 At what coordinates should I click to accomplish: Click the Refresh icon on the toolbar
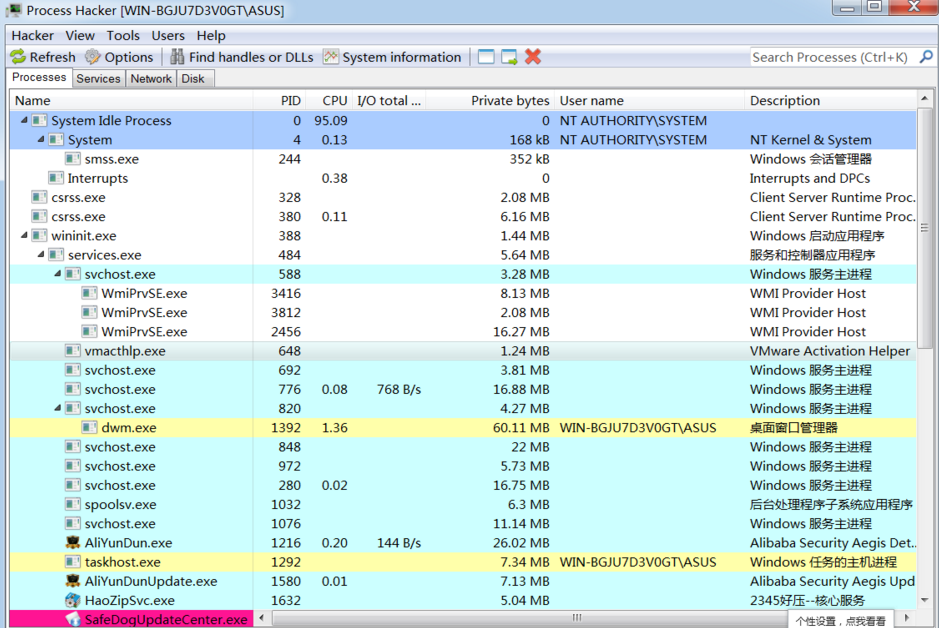click(18, 57)
